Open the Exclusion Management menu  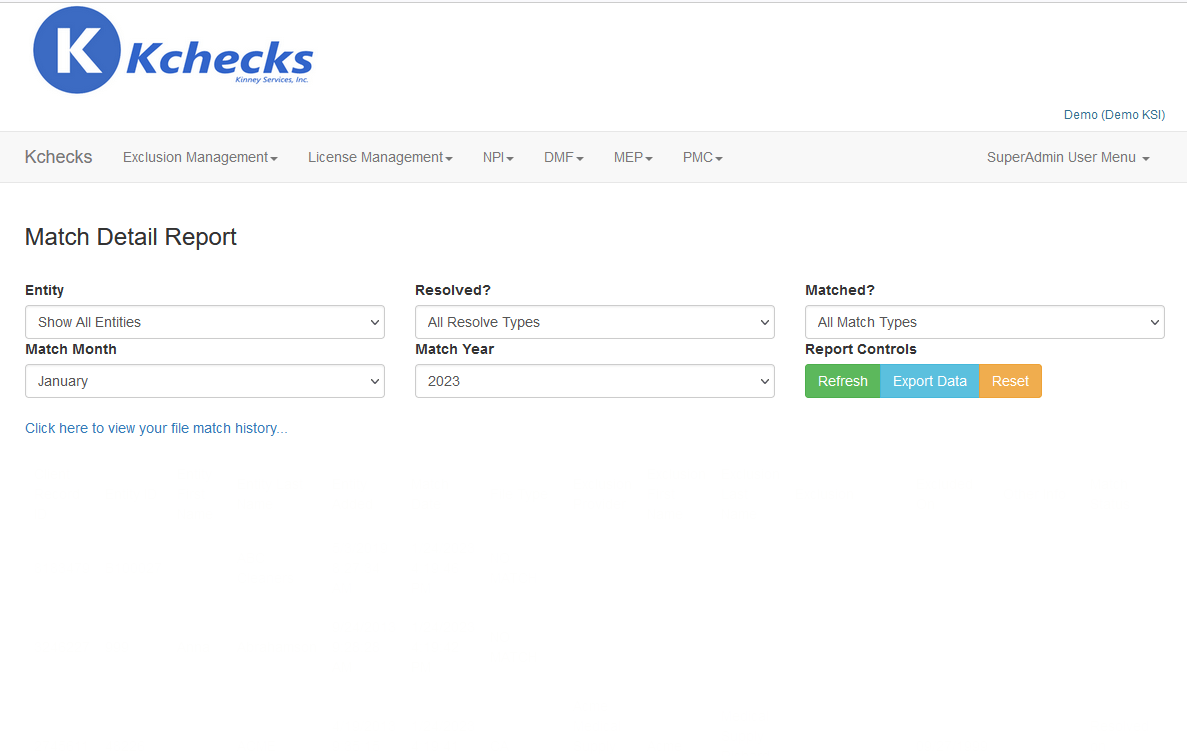point(199,157)
